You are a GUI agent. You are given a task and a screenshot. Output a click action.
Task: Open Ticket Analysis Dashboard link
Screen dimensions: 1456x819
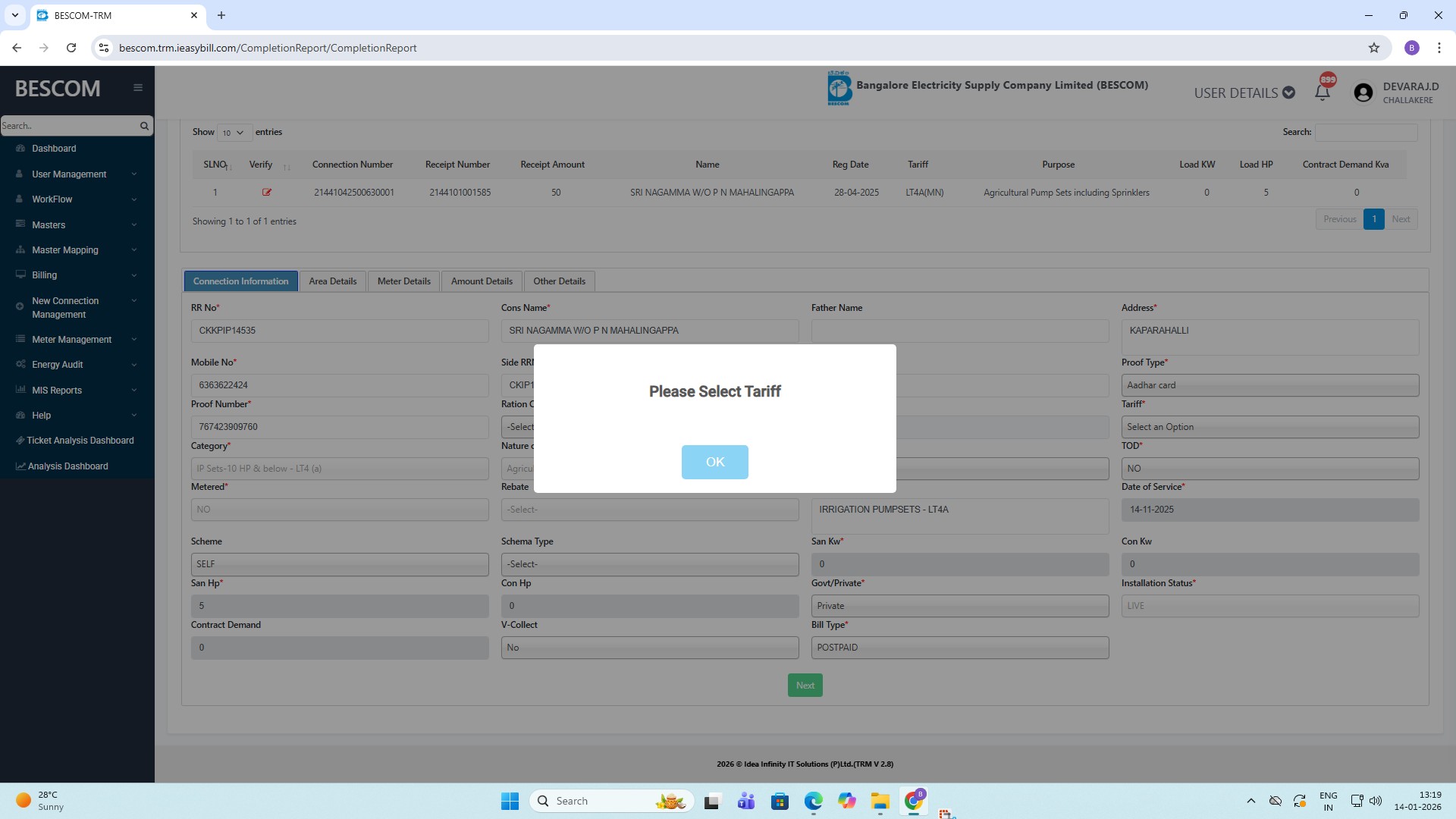pyautogui.click(x=80, y=441)
